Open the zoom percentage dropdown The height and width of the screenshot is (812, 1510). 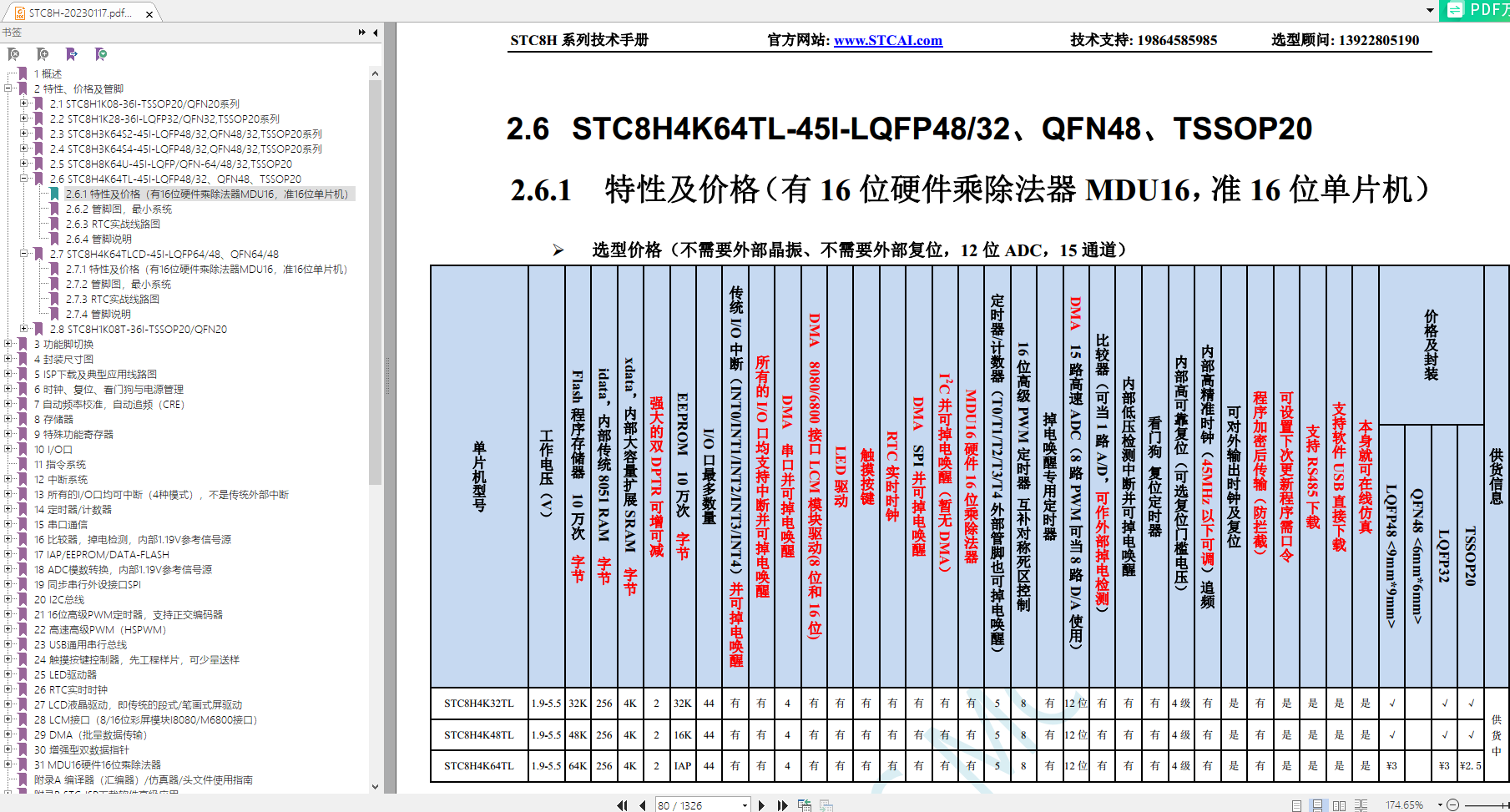pos(1440,805)
